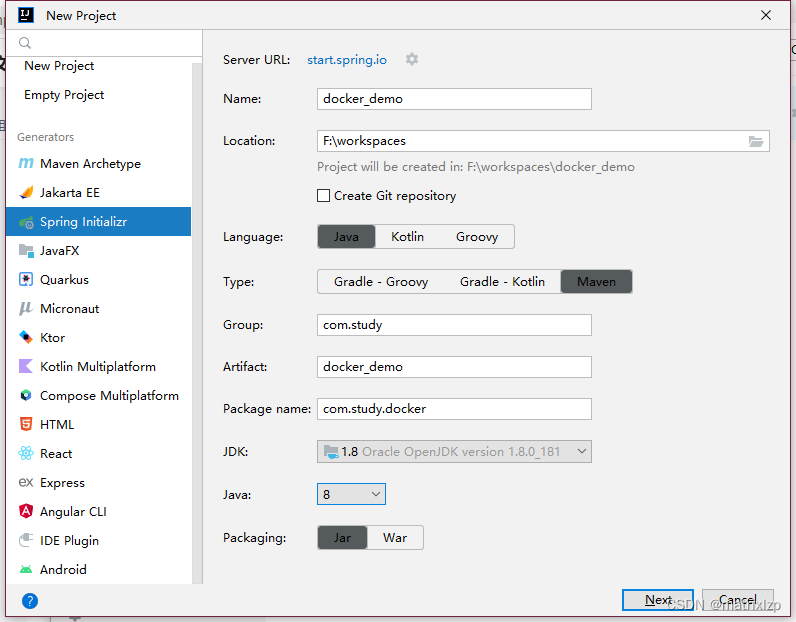Viewport: 796px width, 622px height.
Task: Select the JavaFX generator entry
Action: point(98,251)
